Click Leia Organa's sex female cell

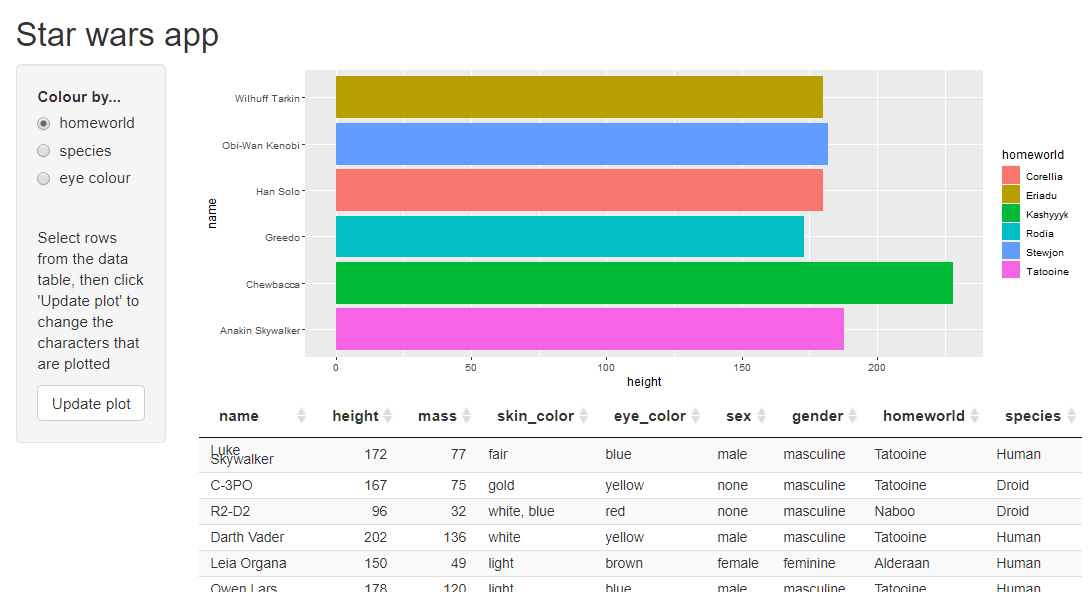(x=738, y=563)
